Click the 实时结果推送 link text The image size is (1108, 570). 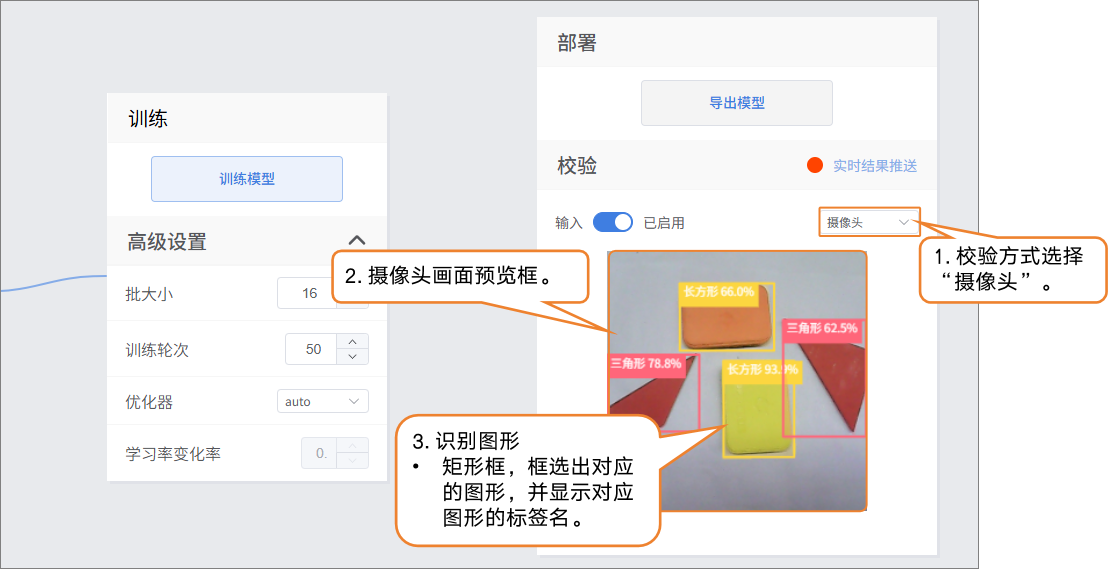pos(875,166)
